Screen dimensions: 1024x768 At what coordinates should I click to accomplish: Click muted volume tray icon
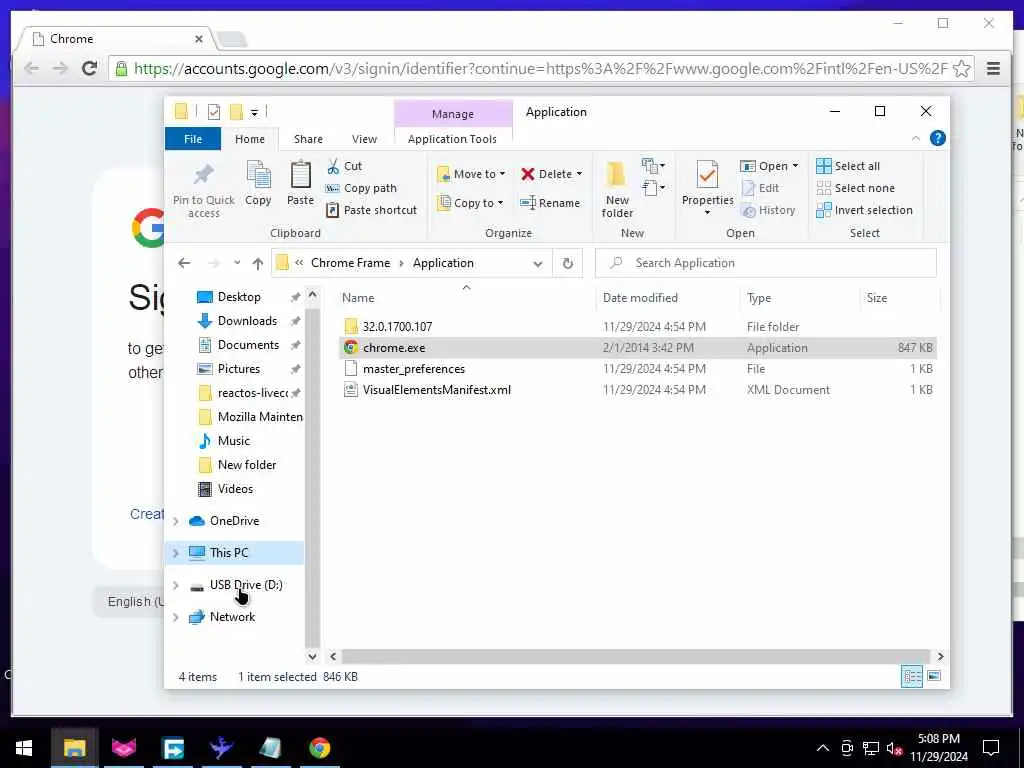[x=894, y=748]
